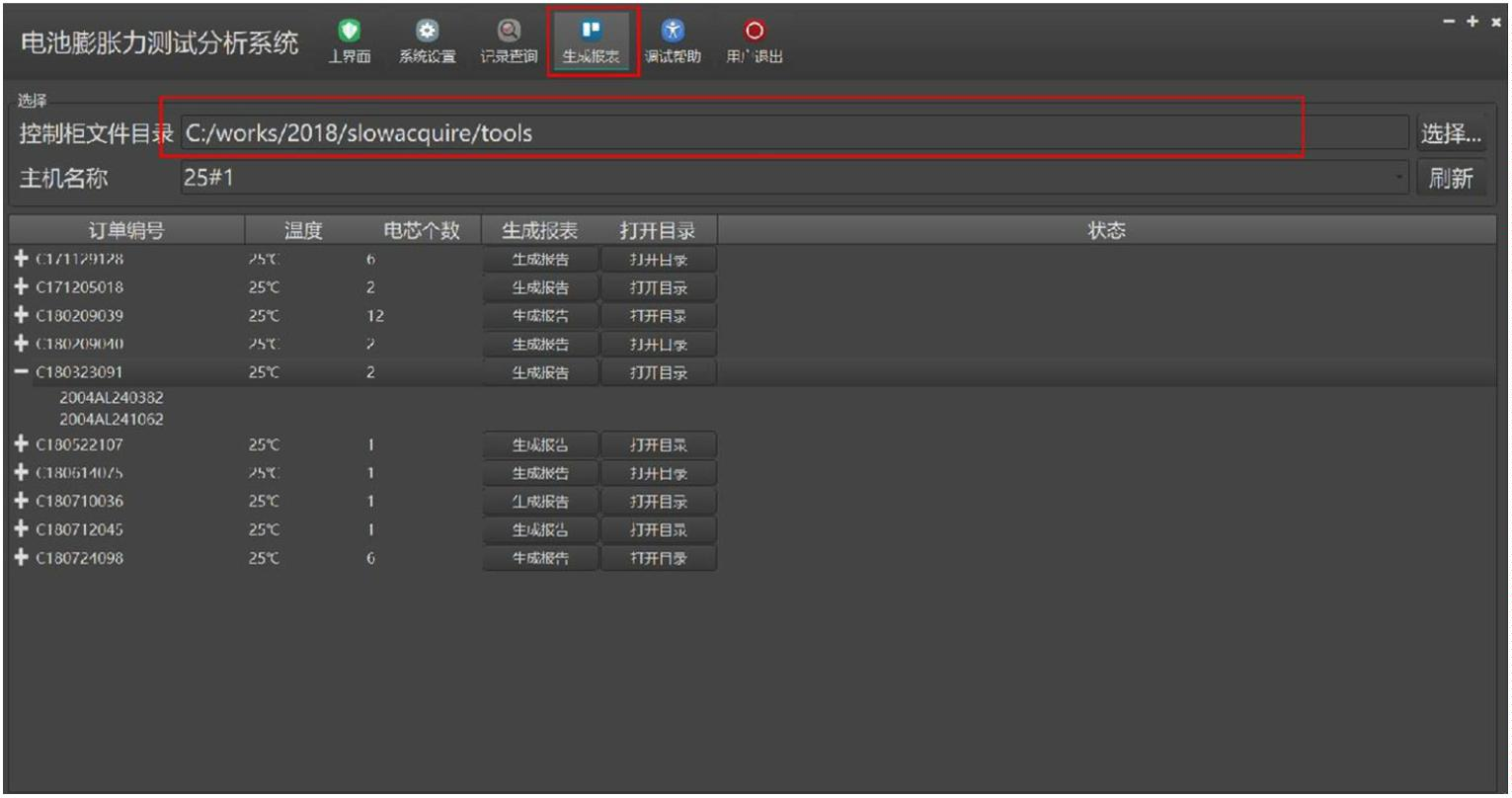
Task: Click 选择... button to browse directory
Action: 1450,132
